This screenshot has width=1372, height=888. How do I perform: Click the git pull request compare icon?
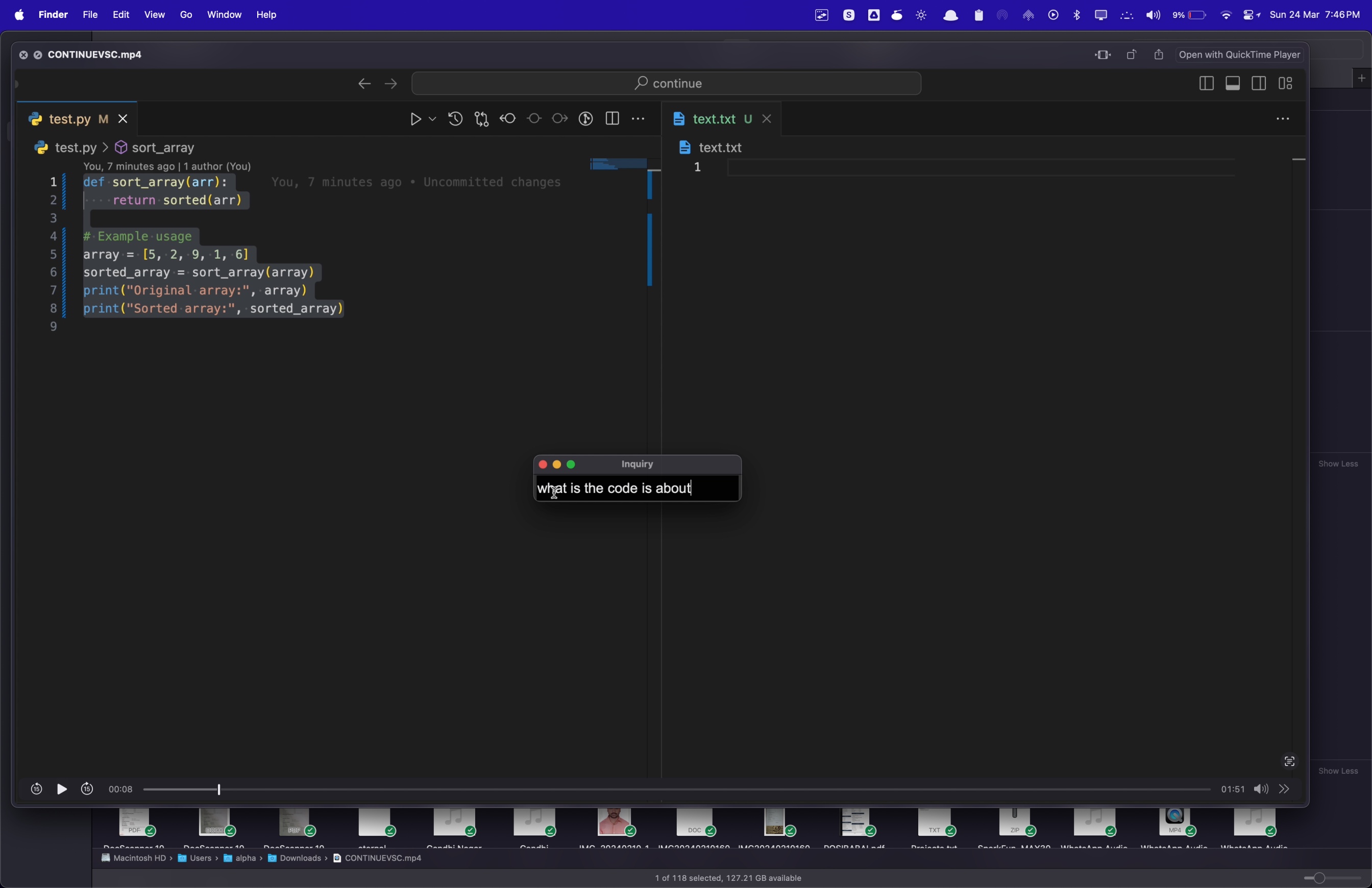tap(481, 119)
